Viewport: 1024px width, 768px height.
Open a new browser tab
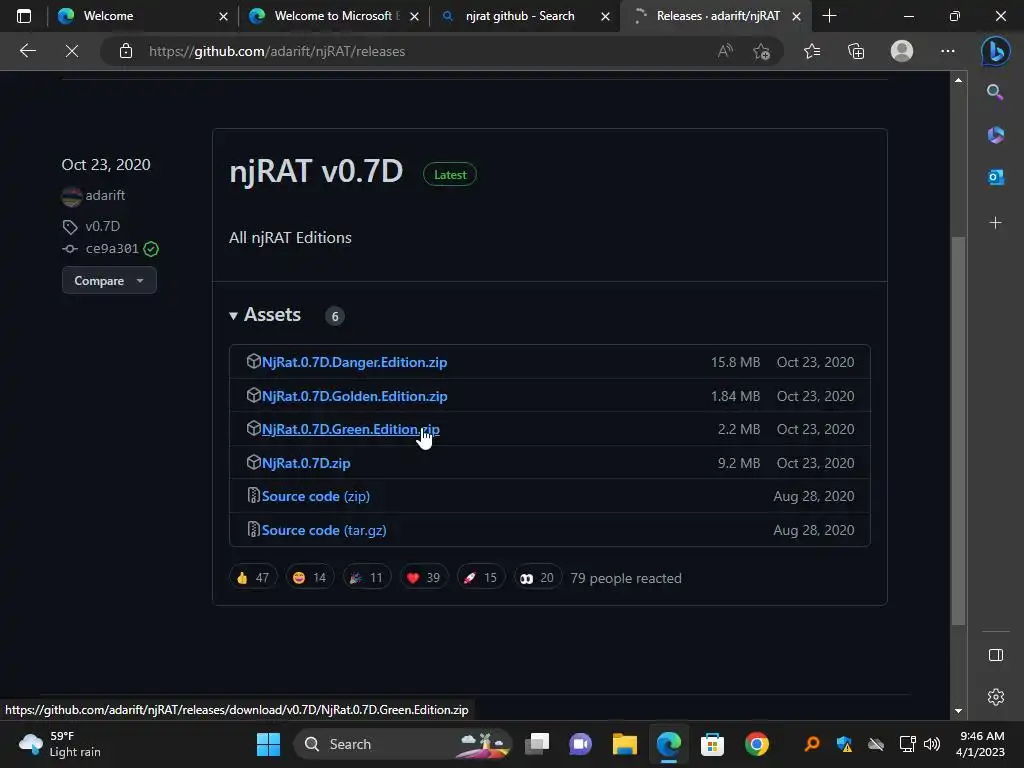click(829, 16)
